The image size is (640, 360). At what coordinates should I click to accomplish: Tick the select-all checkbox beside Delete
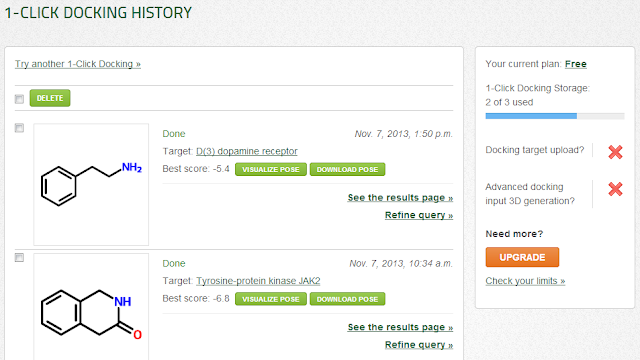click(19, 99)
